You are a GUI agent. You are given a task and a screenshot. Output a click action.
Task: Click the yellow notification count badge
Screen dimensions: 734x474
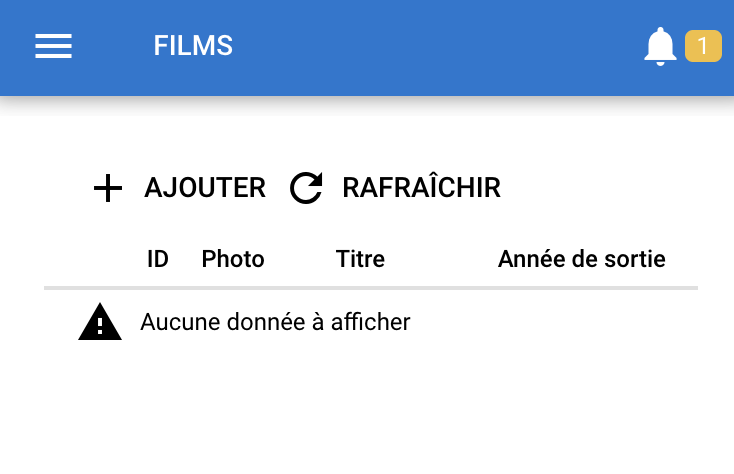pos(703,46)
